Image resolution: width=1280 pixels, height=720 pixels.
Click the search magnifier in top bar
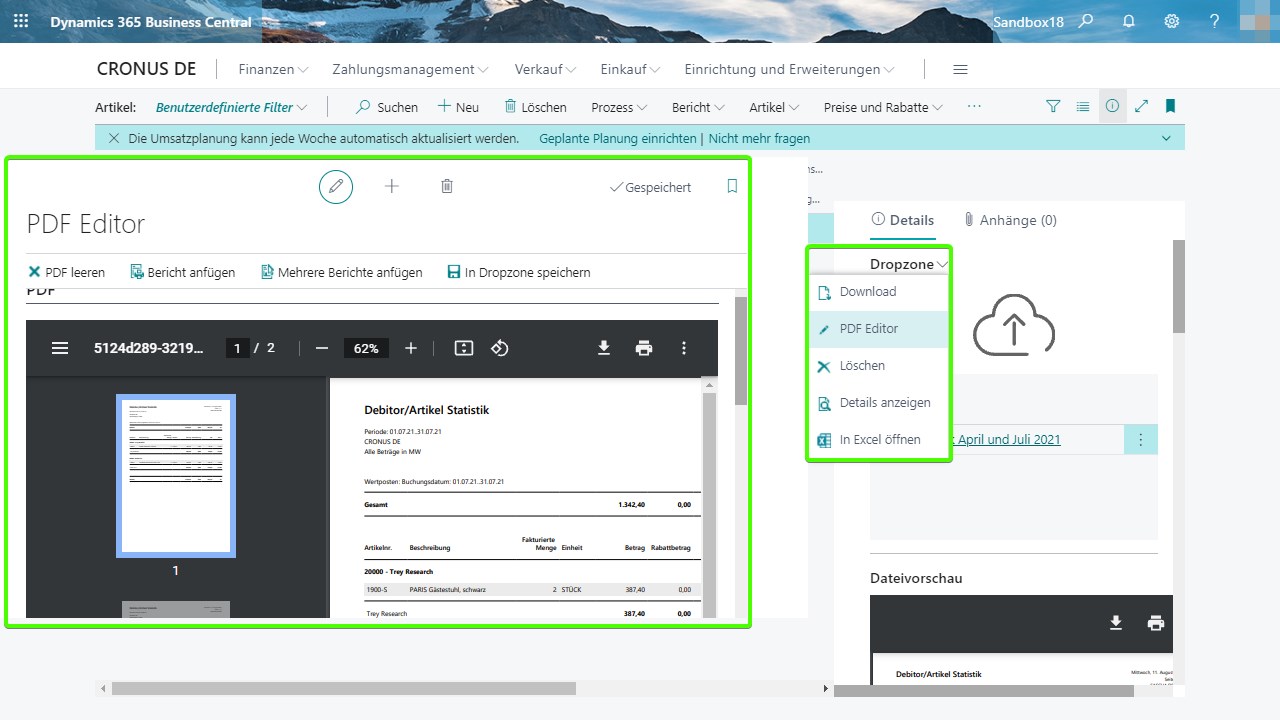point(1087,21)
